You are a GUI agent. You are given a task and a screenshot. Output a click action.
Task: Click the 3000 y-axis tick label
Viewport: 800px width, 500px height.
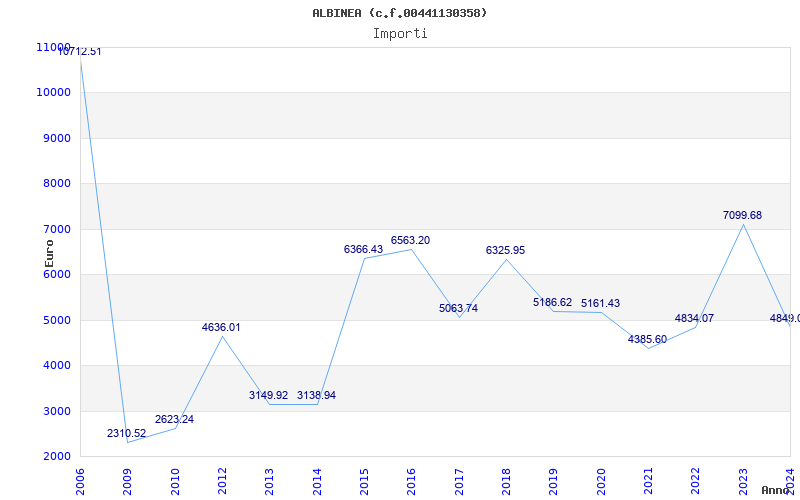point(56,411)
